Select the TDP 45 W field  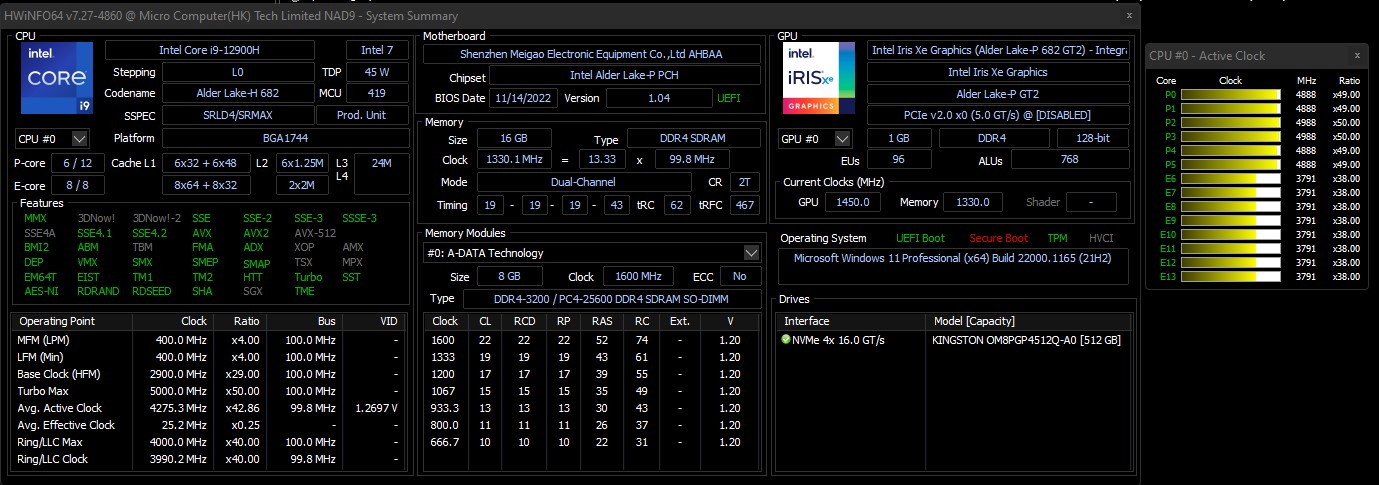[377, 72]
